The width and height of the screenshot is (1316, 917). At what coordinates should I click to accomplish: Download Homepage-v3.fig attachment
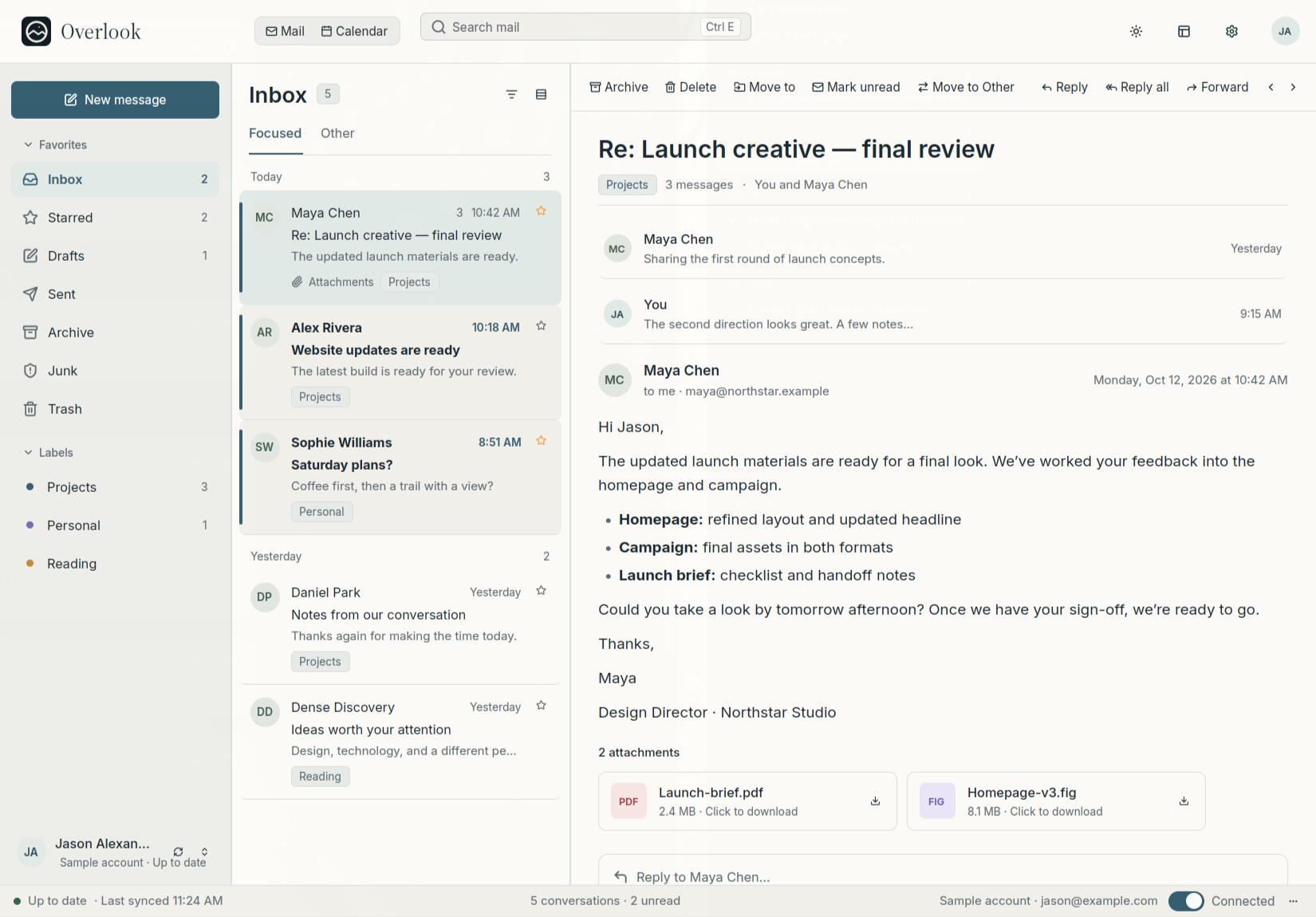[1184, 801]
